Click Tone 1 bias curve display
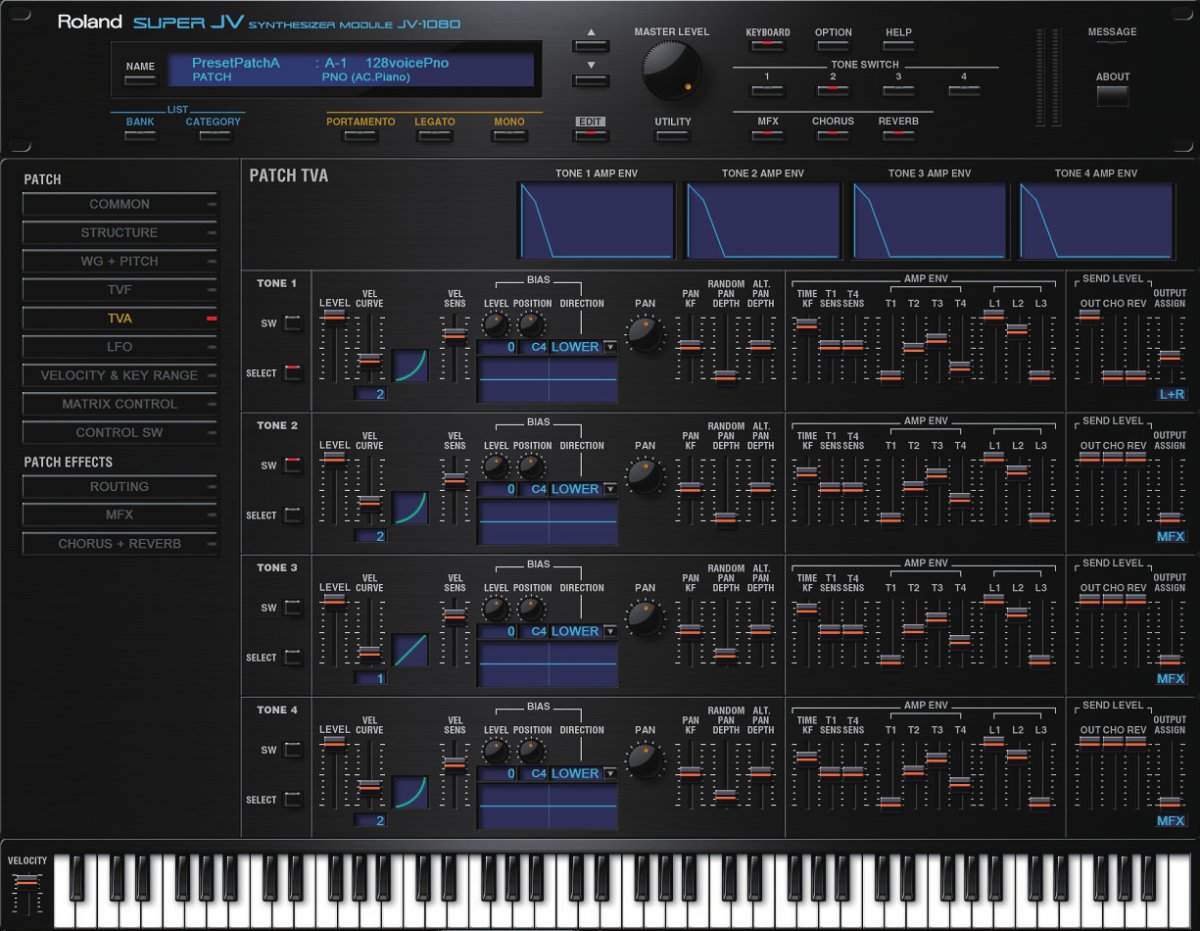Image resolution: width=1200 pixels, height=931 pixels. tap(547, 380)
